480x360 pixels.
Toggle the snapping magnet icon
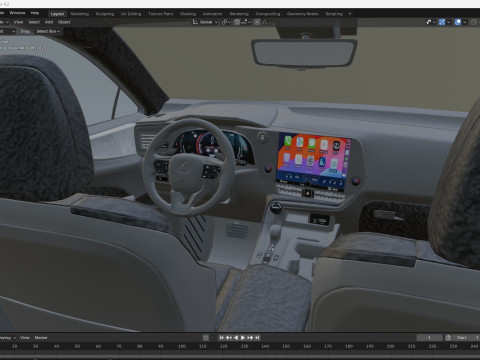(x=237, y=22)
